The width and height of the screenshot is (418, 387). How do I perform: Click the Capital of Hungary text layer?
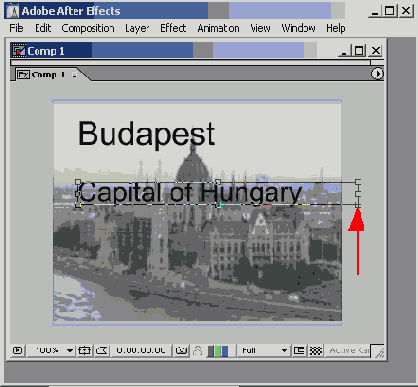190,193
